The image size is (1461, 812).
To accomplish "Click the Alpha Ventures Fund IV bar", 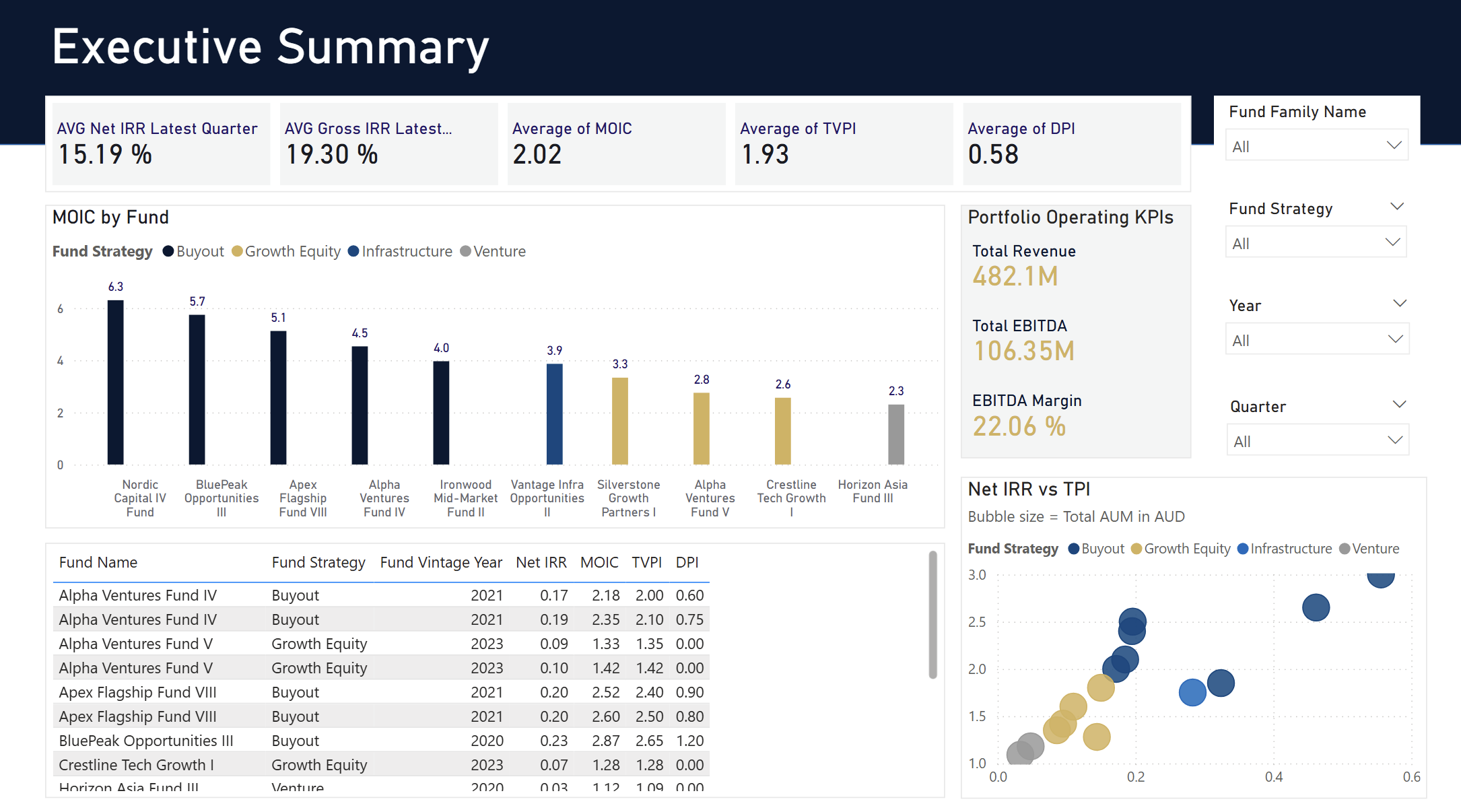I will tap(360, 405).
